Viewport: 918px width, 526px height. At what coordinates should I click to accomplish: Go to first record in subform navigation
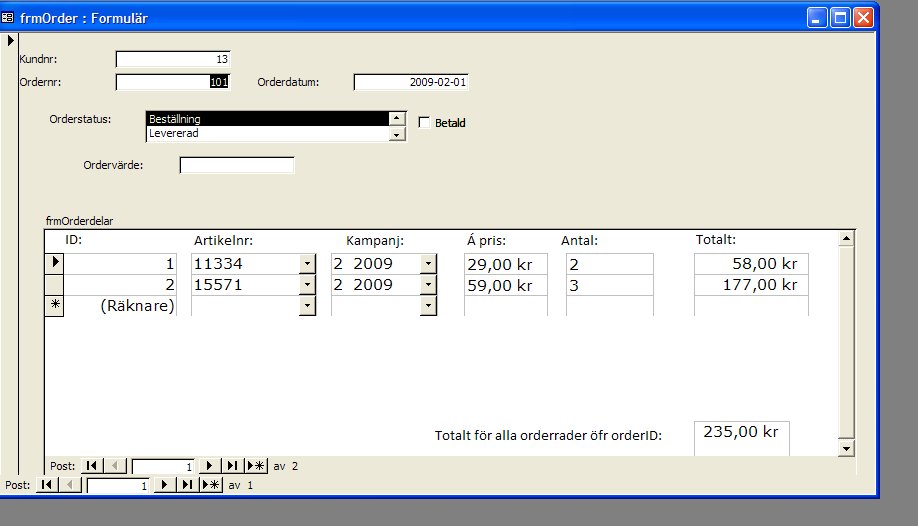coord(91,466)
